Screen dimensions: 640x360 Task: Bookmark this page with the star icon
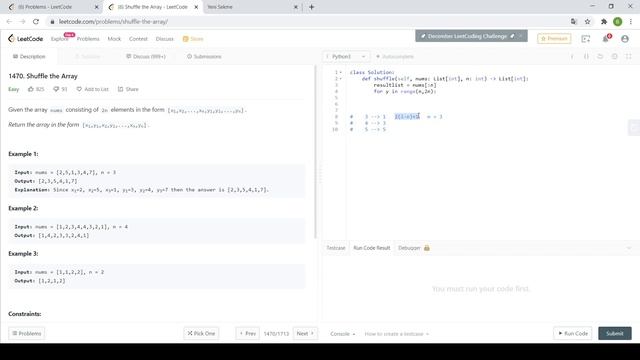tap(587, 22)
